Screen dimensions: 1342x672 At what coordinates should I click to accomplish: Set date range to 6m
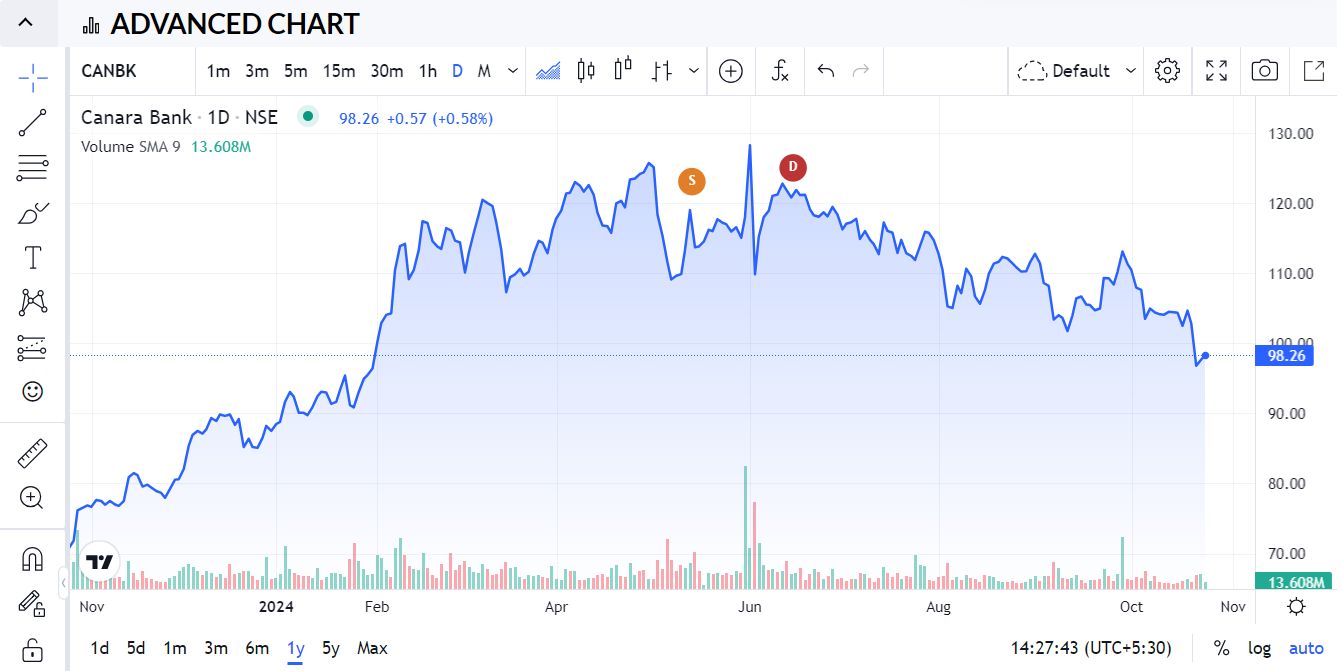257,648
